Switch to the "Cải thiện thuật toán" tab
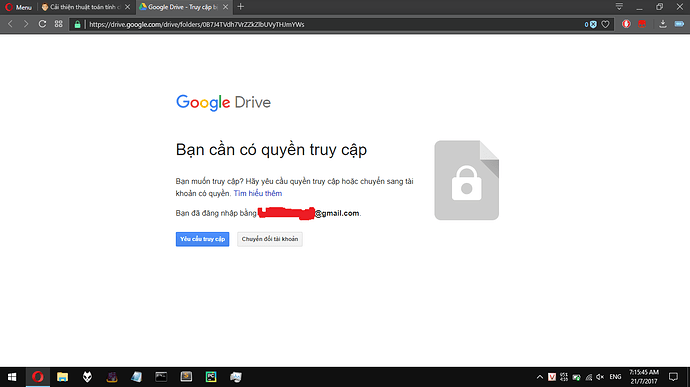The image size is (690, 387). (x=81, y=7)
